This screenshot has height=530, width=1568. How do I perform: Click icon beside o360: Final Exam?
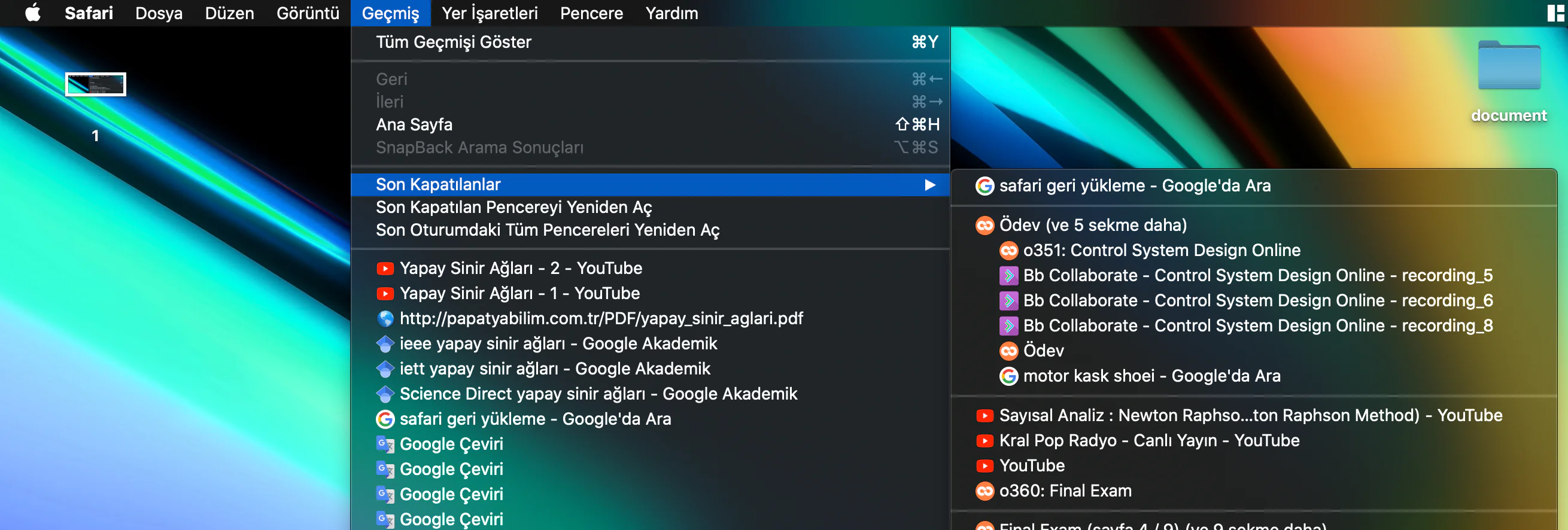(984, 491)
